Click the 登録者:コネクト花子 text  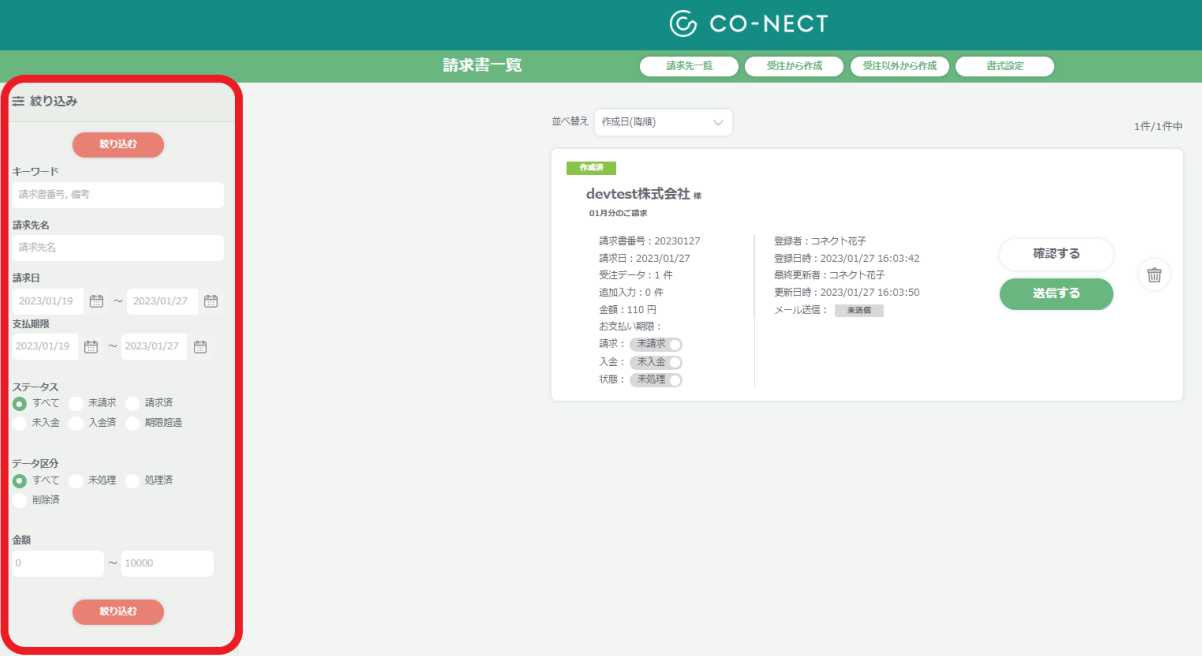[x=820, y=241]
